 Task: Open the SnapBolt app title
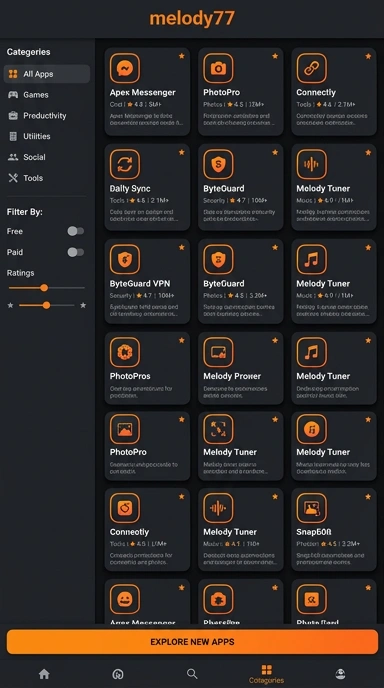click(x=314, y=532)
